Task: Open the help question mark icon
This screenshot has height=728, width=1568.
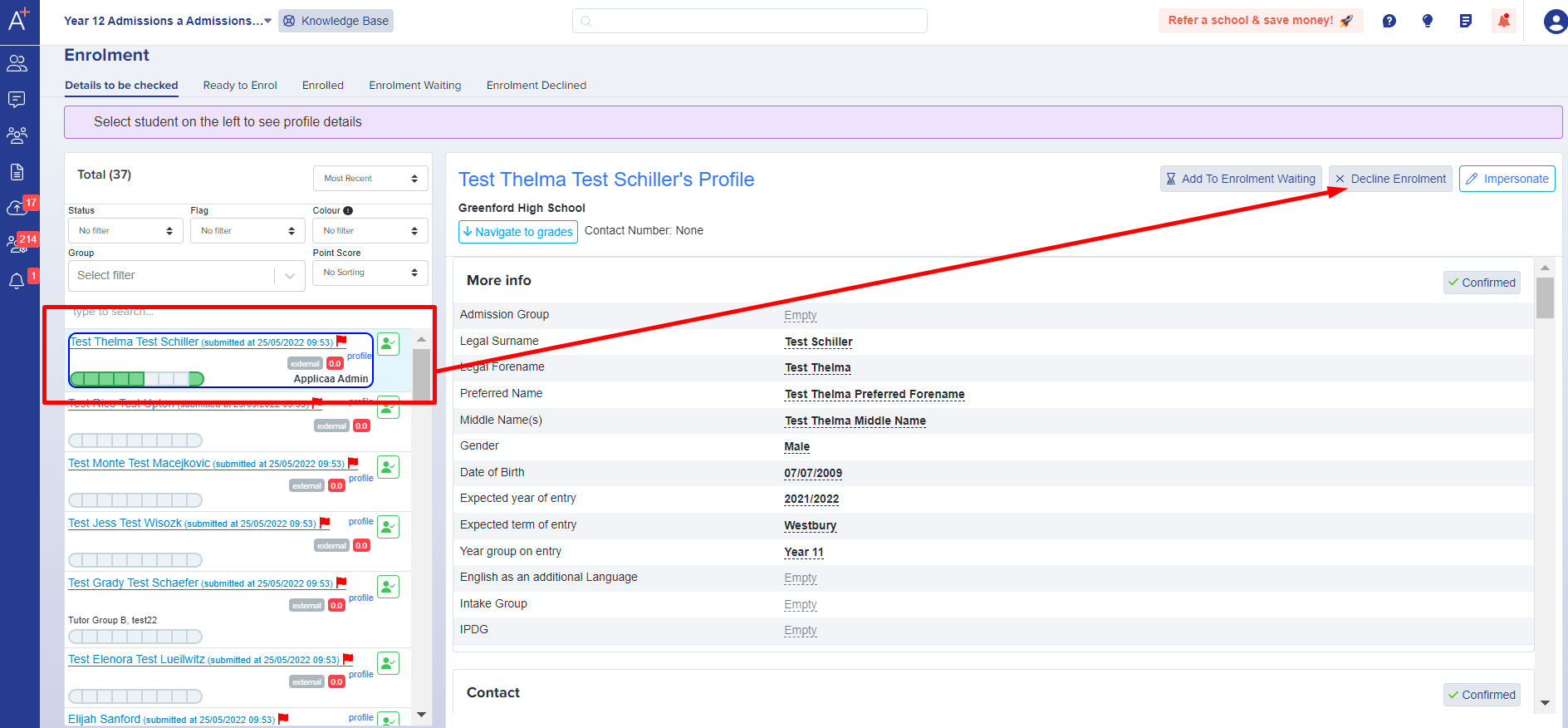Action: pos(1389,21)
